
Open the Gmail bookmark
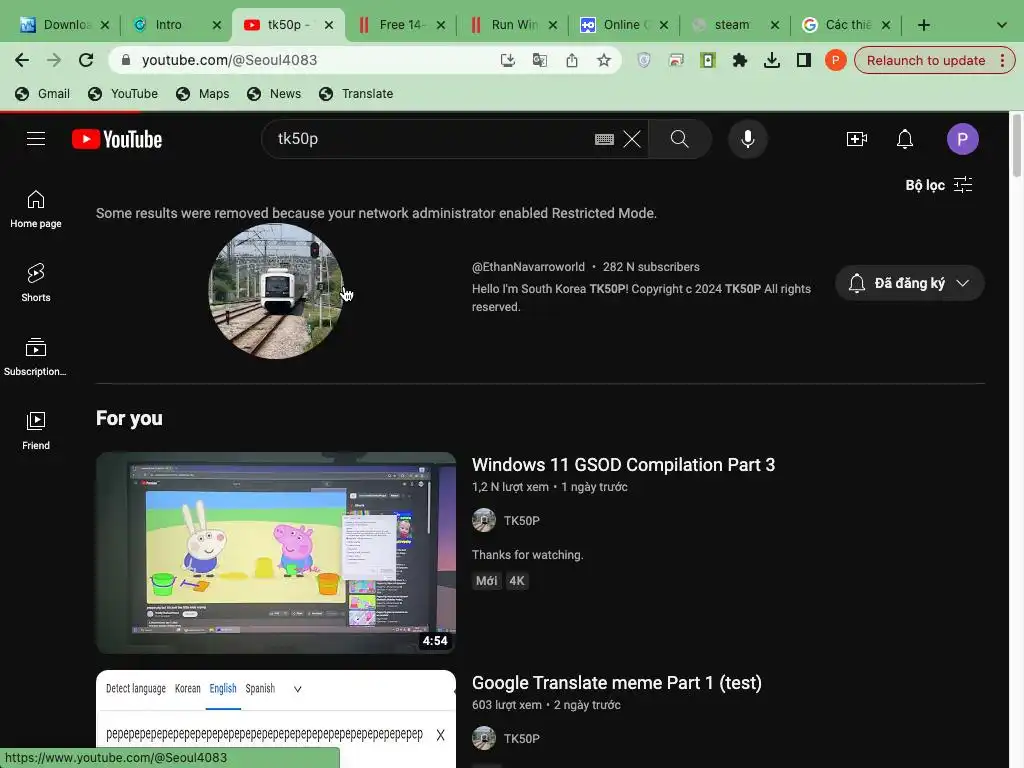click(42, 94)
